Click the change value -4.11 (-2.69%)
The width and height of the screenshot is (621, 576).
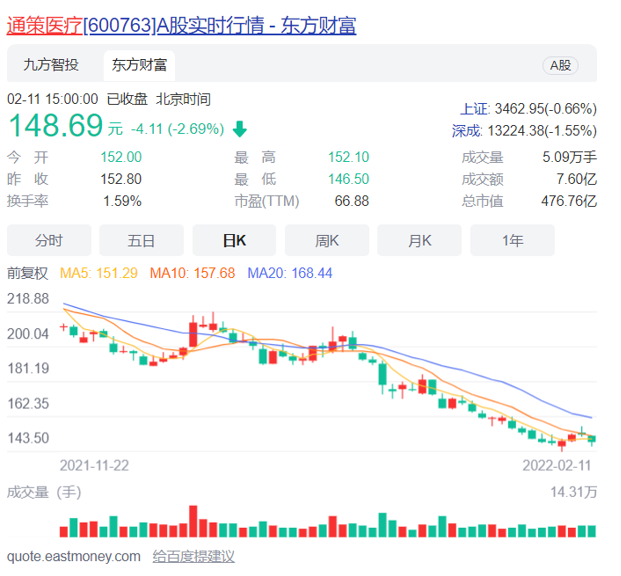(x=177, y=129)
